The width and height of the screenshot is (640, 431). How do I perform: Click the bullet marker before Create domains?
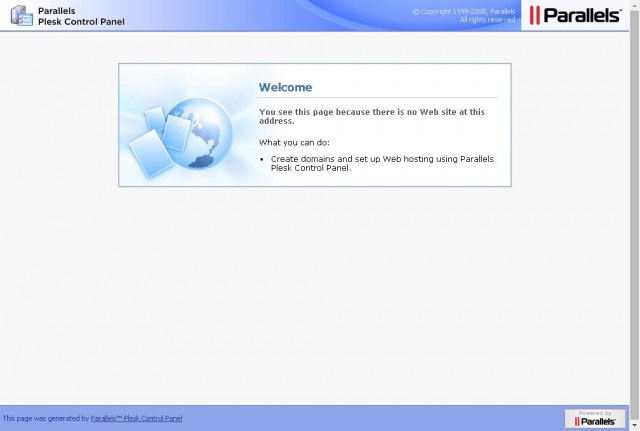(x=262, y=159)
